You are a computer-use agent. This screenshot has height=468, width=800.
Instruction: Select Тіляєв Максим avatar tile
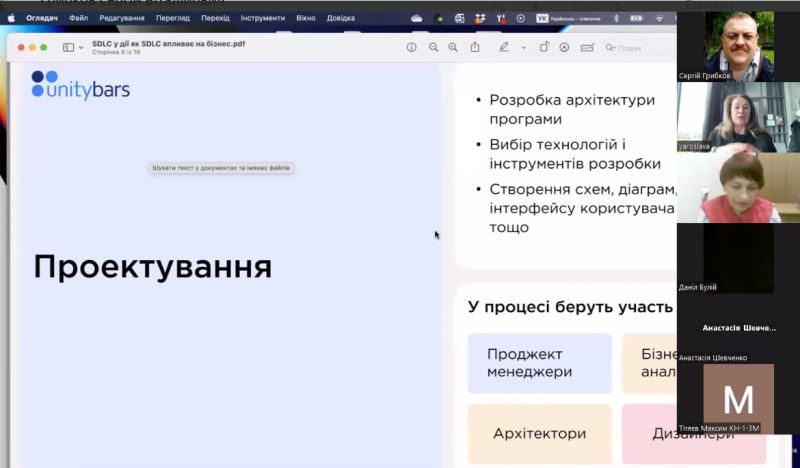pyautogui.click(x=738, y=399)
